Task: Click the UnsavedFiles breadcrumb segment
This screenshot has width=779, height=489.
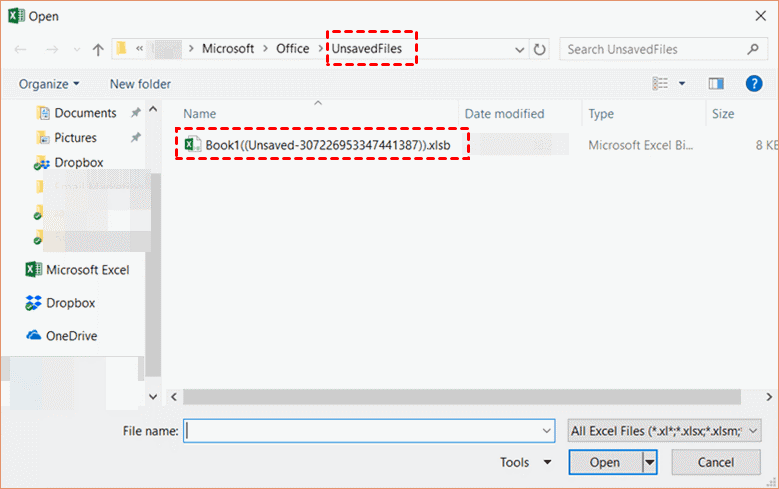Action: pos(367,49)
